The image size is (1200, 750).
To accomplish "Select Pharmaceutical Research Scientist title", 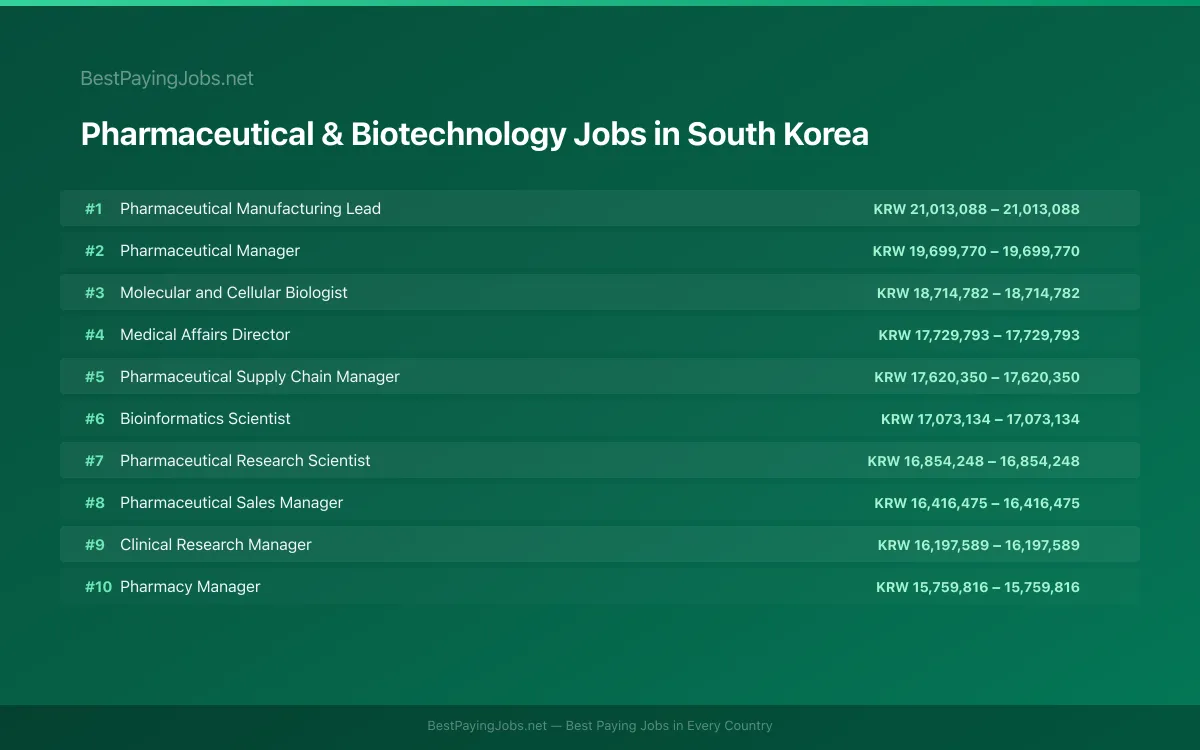I will (245, 461).
